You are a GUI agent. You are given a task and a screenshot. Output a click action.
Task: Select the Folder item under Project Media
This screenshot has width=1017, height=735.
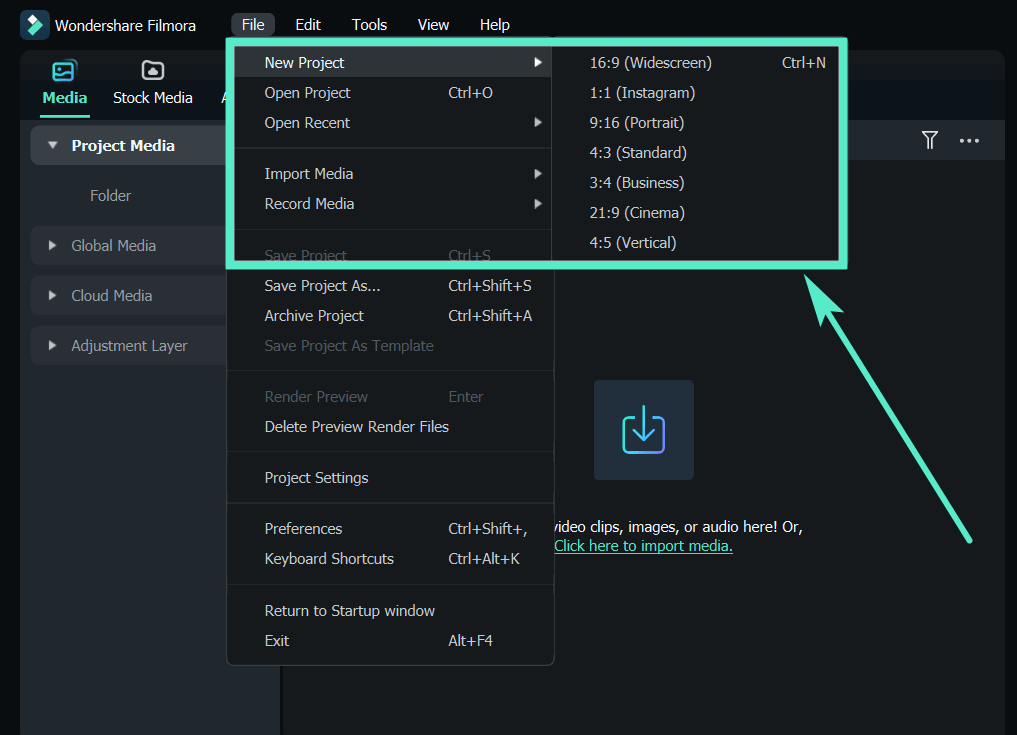coord(110,195)
